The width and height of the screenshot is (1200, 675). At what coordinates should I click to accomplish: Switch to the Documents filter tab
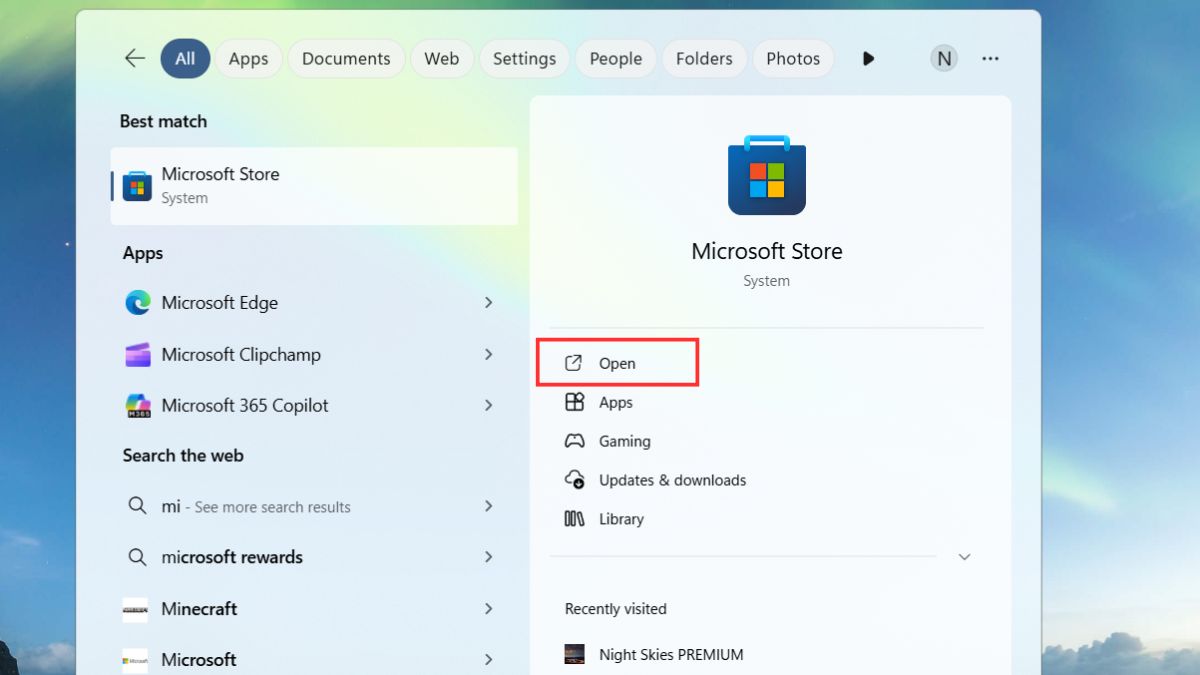pos(346,59)
